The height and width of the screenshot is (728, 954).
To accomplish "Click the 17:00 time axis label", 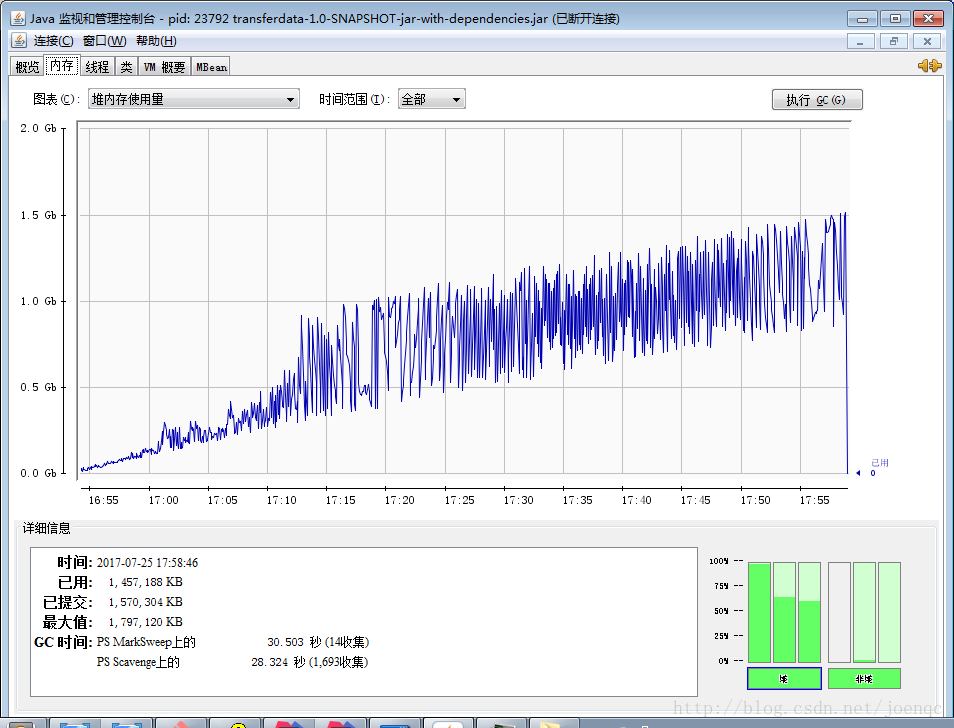I will [164, 500].
